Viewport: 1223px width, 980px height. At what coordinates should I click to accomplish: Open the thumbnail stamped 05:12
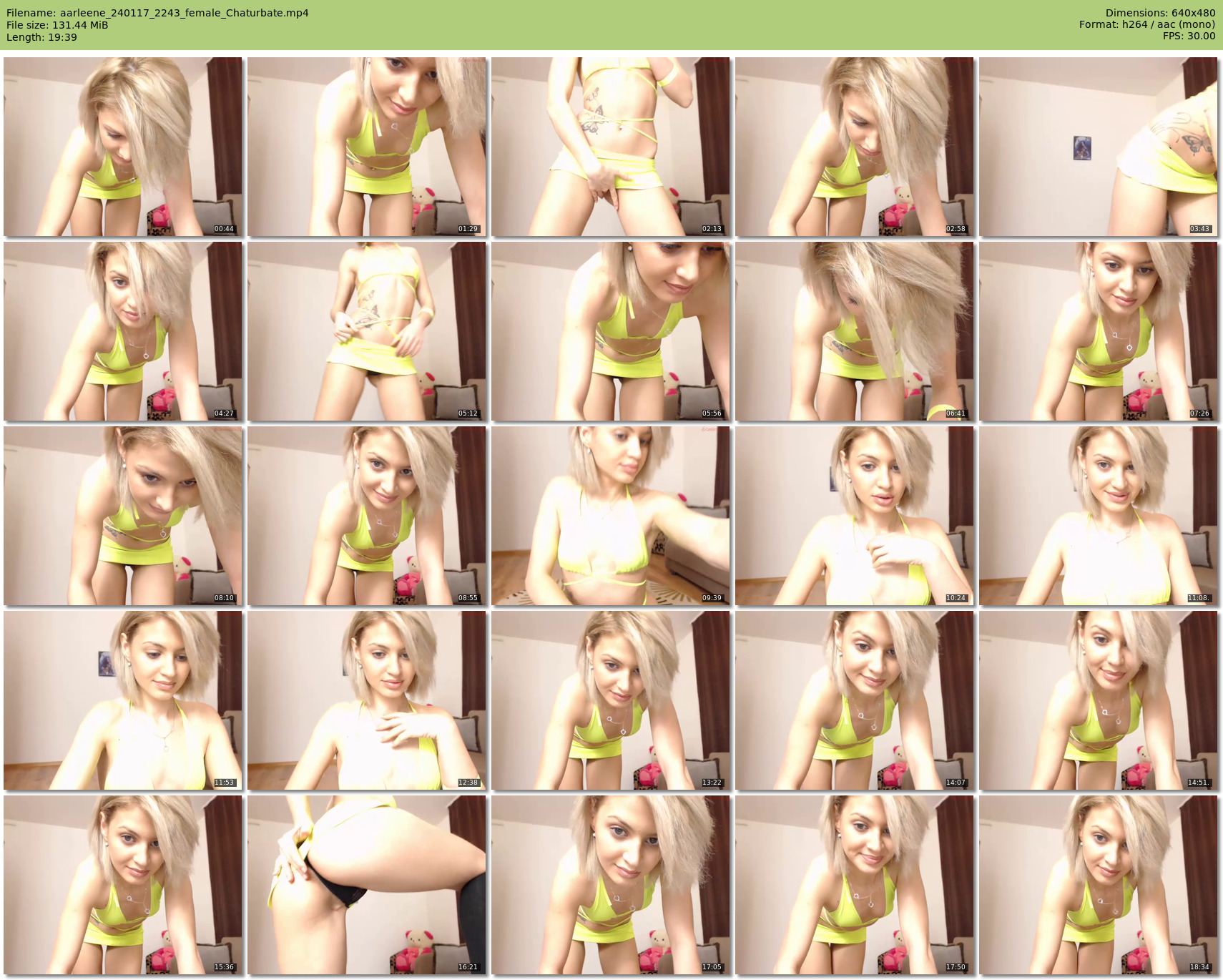click(367, 331)
